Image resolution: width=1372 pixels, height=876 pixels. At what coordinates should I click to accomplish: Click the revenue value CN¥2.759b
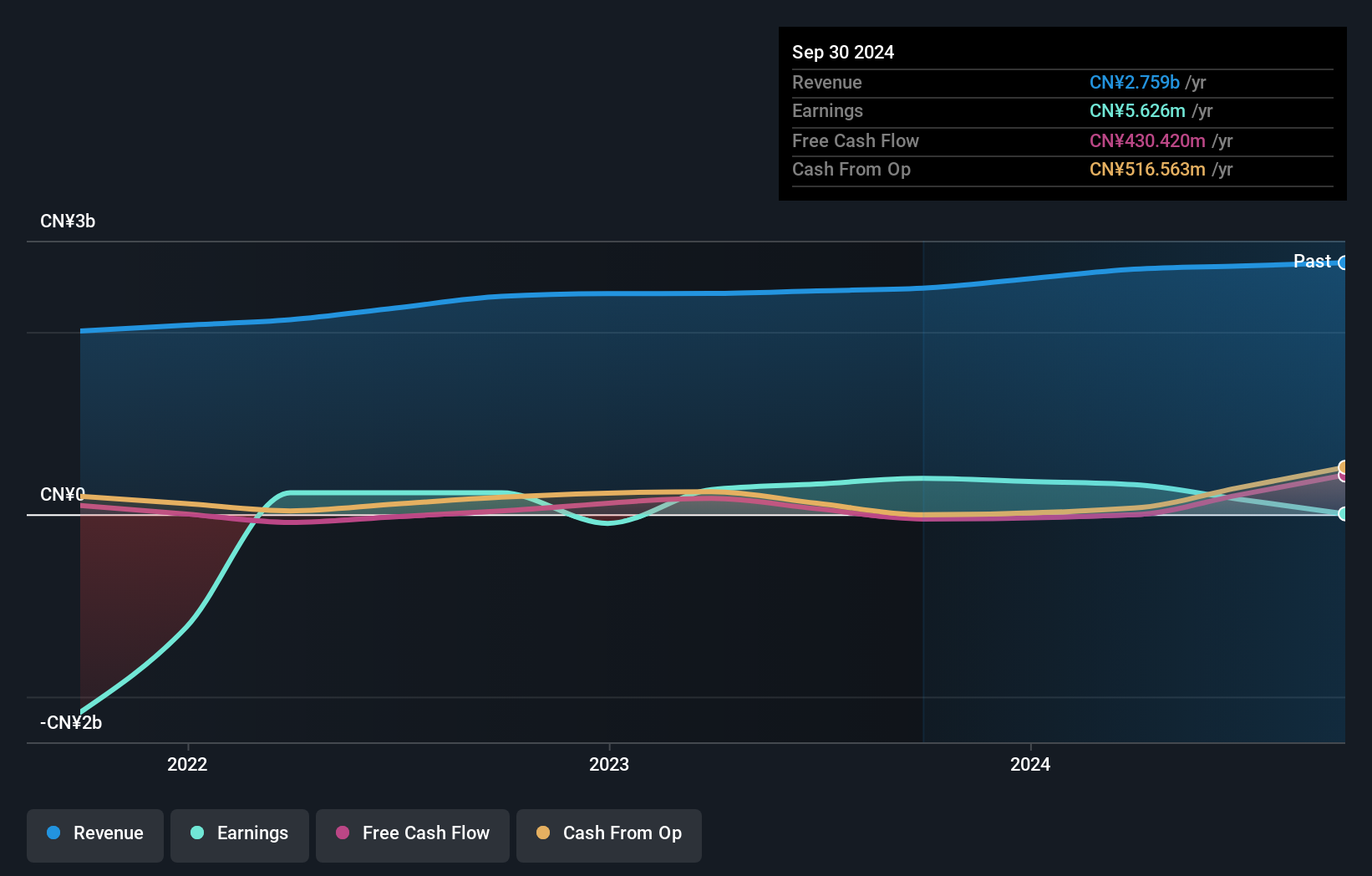[x=1135, y=82]
